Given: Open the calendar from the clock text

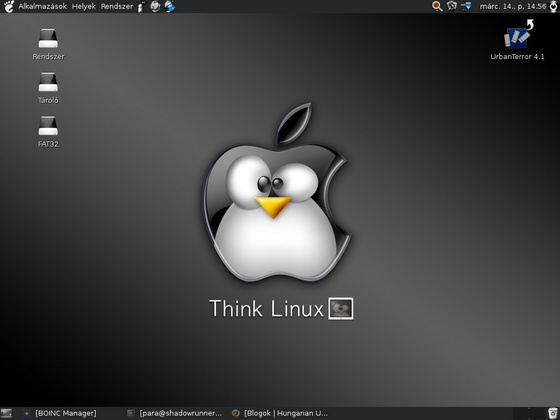Looking at the screenshot, I should (512, 6).
